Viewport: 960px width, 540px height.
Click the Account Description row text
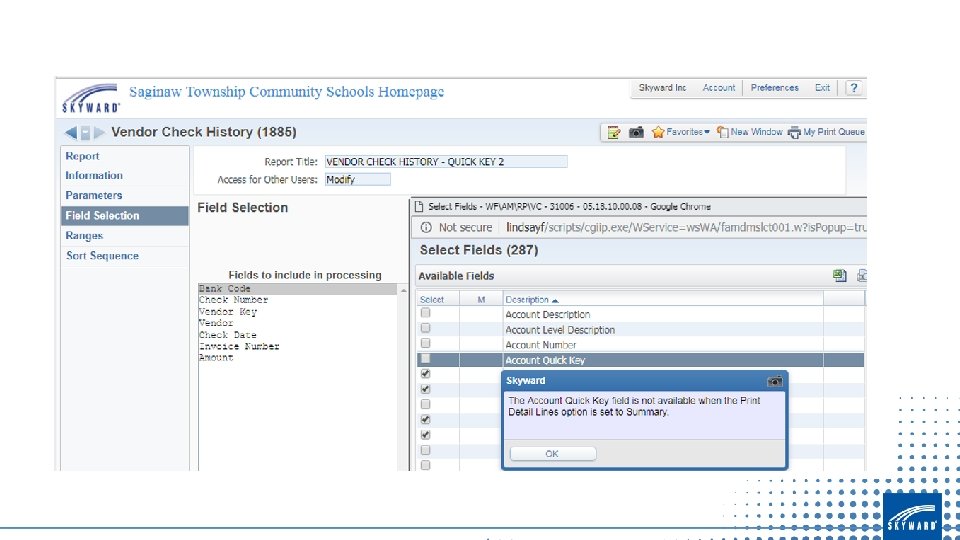click(547, 314)
